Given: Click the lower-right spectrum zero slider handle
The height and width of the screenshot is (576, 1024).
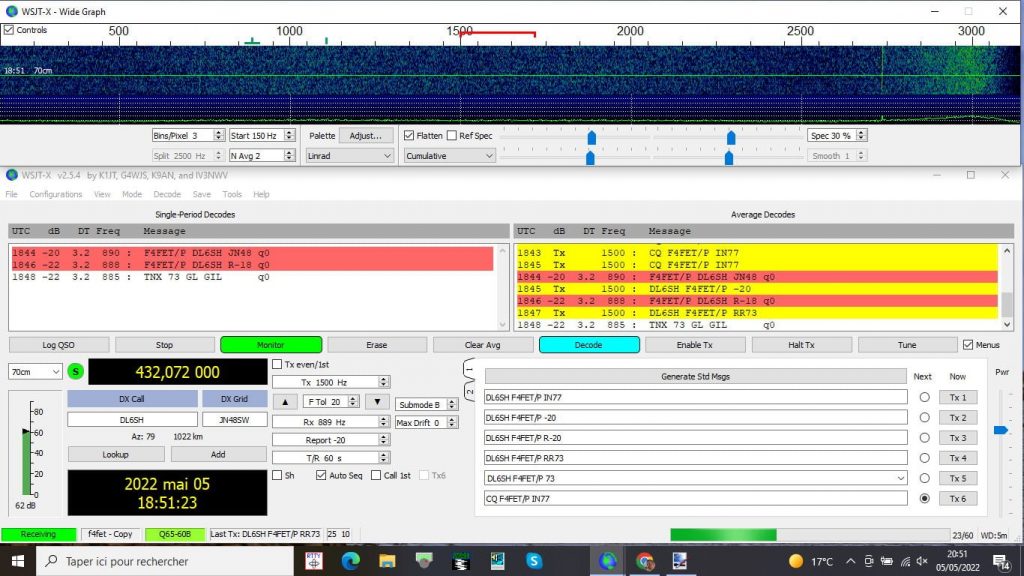Looking at the screenshot, I should pos(729,157).
